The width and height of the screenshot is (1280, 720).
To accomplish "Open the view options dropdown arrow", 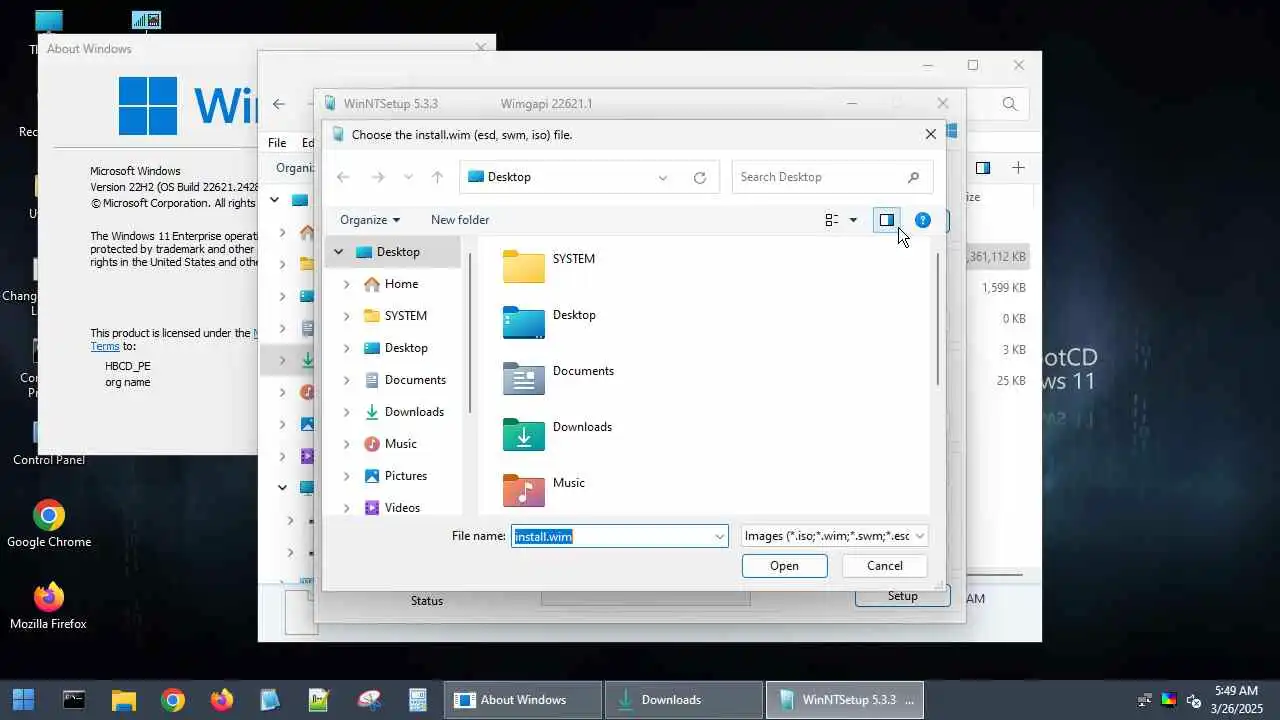I will coord(853,220).
